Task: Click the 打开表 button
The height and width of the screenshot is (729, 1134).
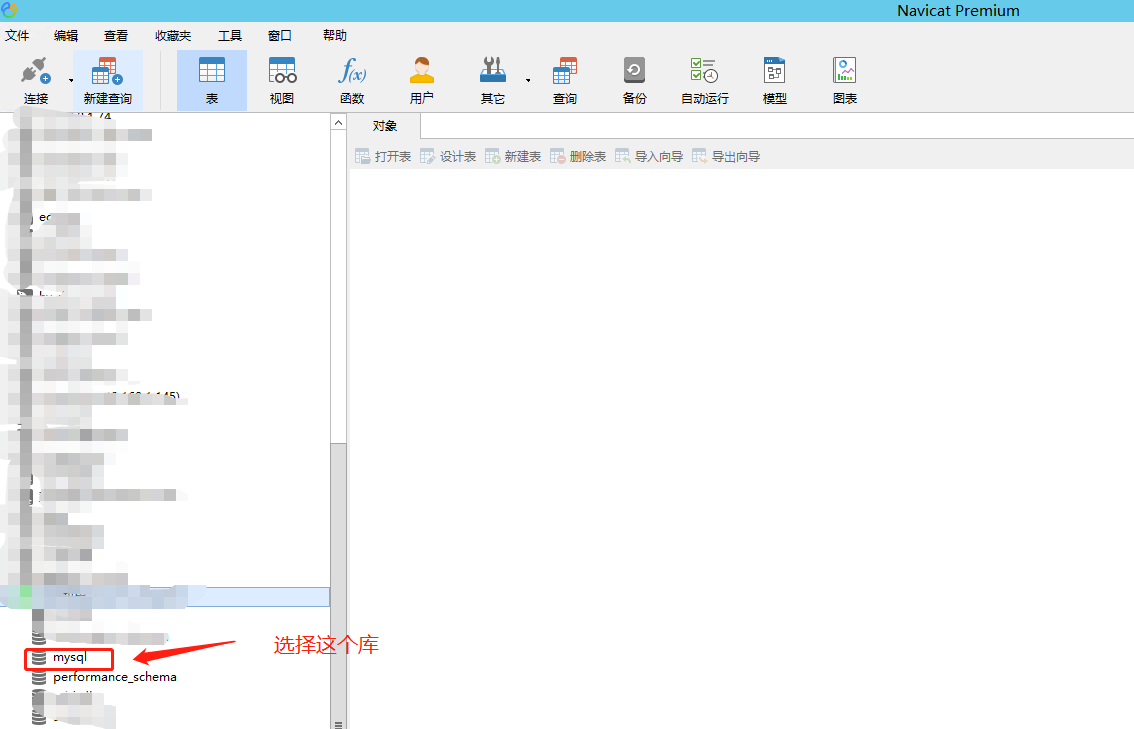Action: click(383, 156)
